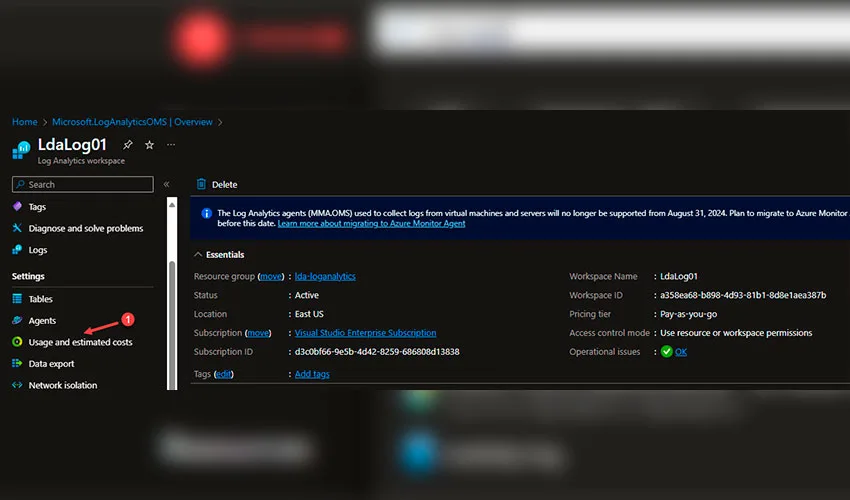The width and height of the screenshot is (850, 500).
Task: Open Microsoft.LogAnalyticsOMS Overview breadcrumb
Action: click(132, 122)
